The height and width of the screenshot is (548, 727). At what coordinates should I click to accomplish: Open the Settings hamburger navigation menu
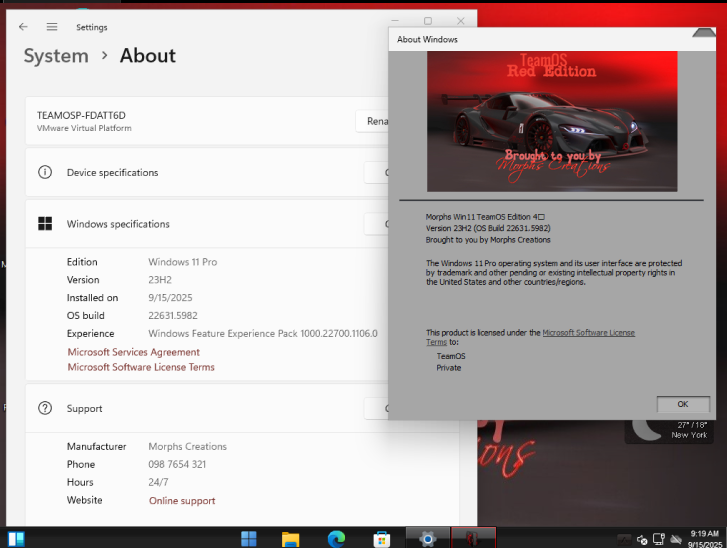click(x=52, y=27)
